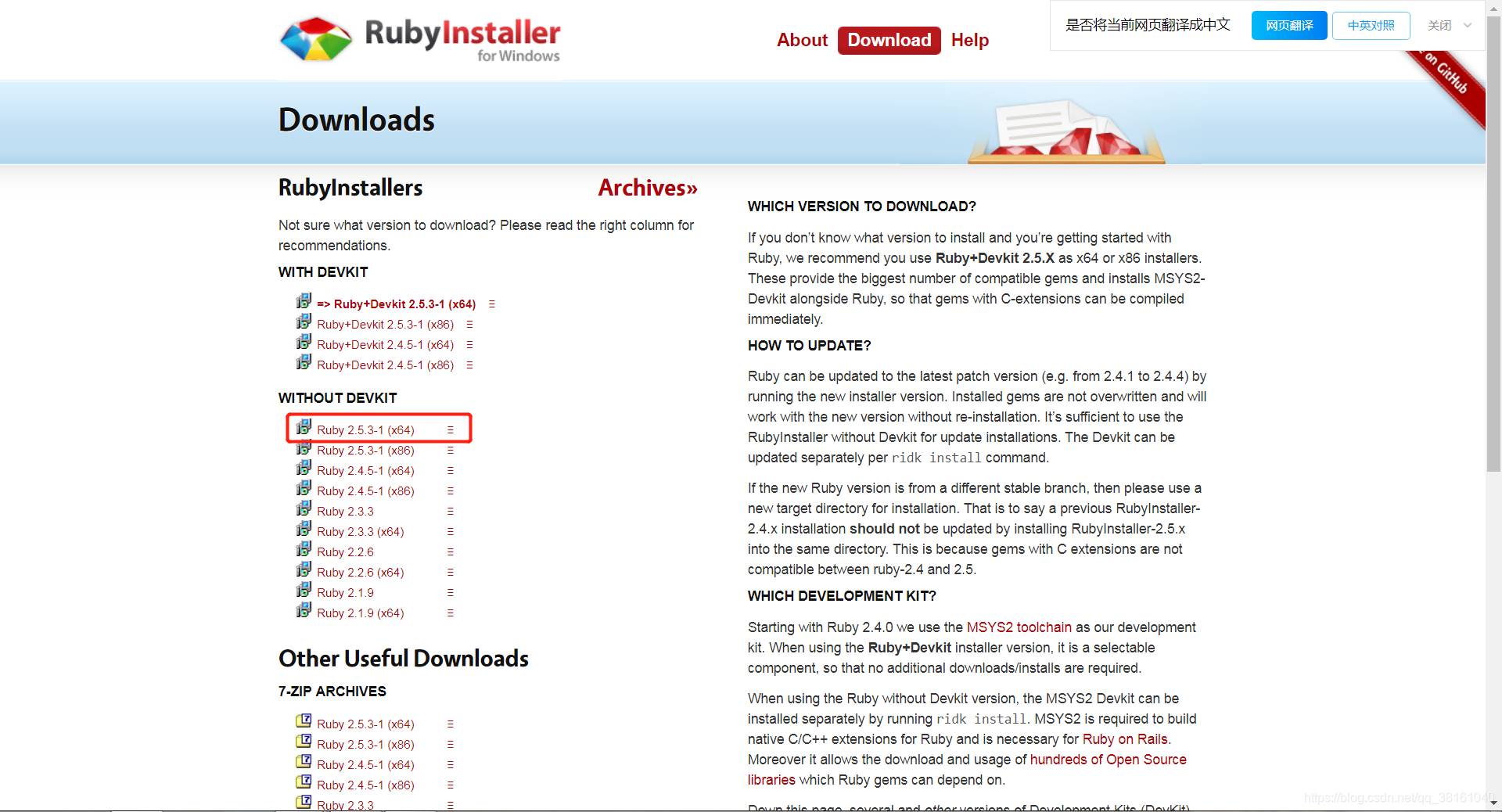Viewport: 1502px width, 812px height.
Task: Click the RubyInstaller gem logo
Action: [316, 39]
